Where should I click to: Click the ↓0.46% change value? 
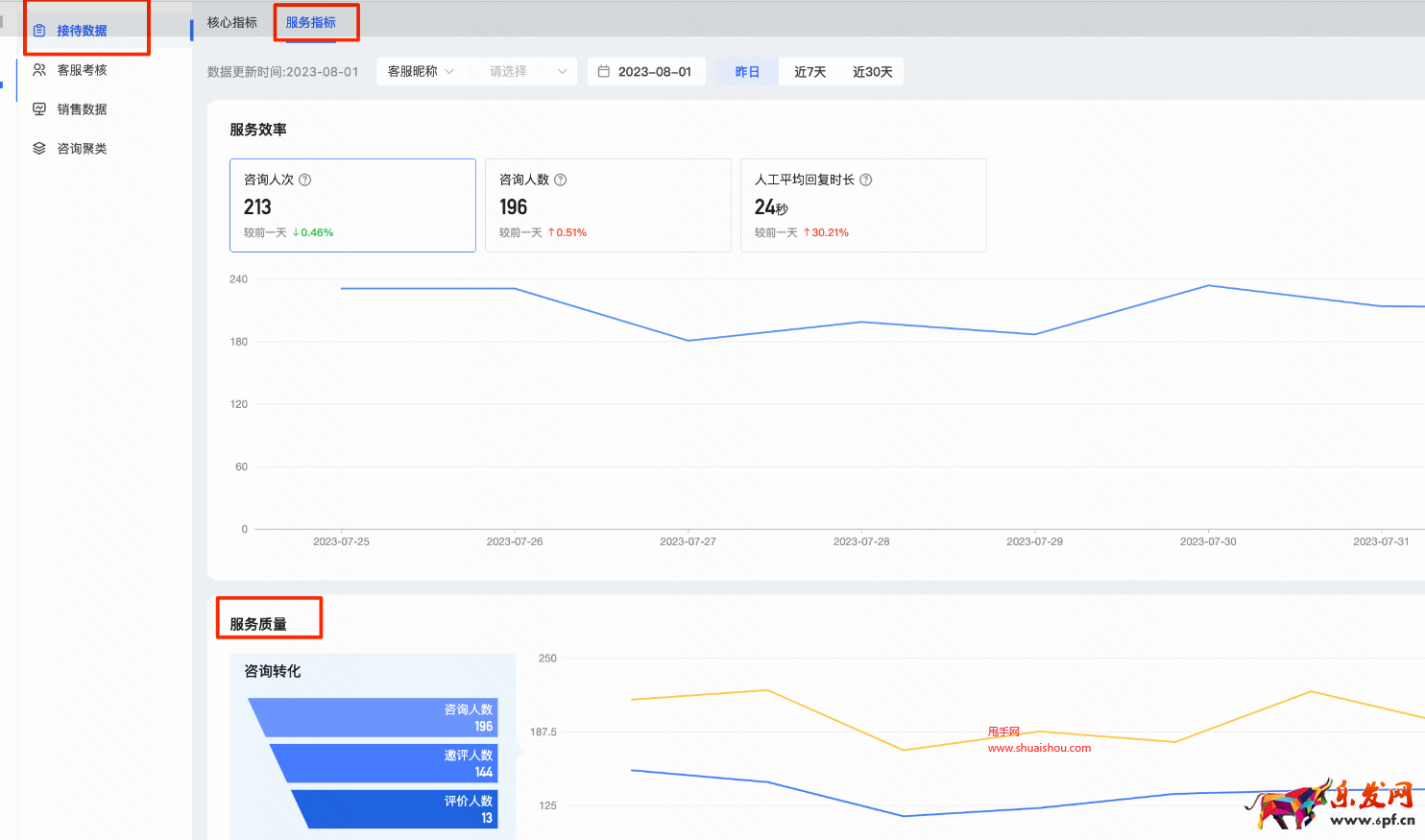click(x=313, y=232)
